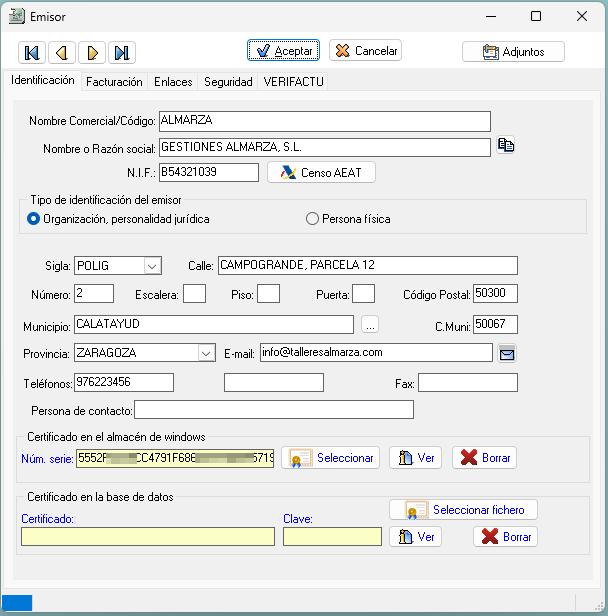This screenshot has height=616, width=608.
Task: Jump to the last record
Action: pos(122,52)
